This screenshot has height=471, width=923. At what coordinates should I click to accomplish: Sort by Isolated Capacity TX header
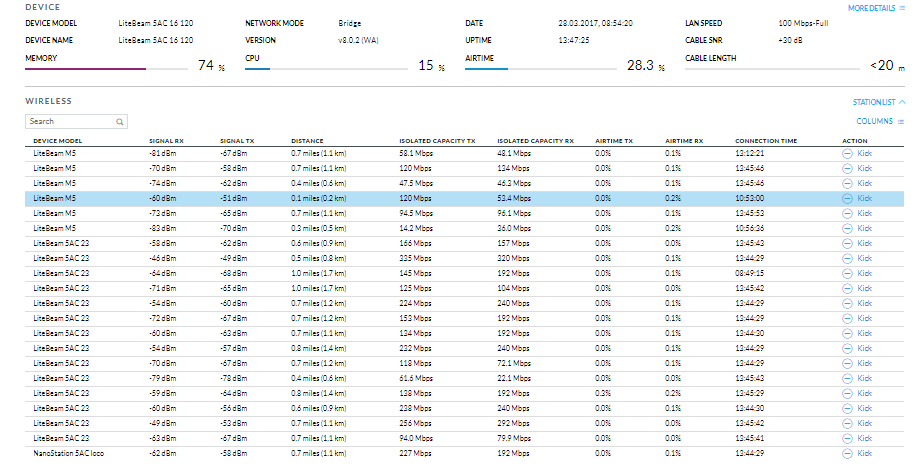pos(437,141)
